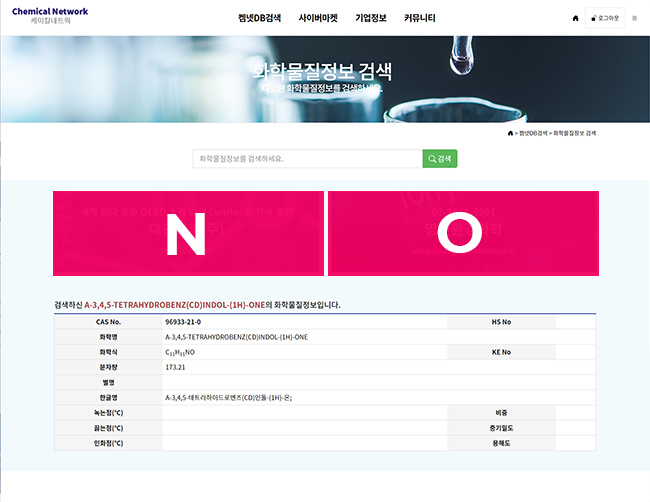
Task: Open the 켐넷DB검색 menu
Action: click(x=260, y=18)
